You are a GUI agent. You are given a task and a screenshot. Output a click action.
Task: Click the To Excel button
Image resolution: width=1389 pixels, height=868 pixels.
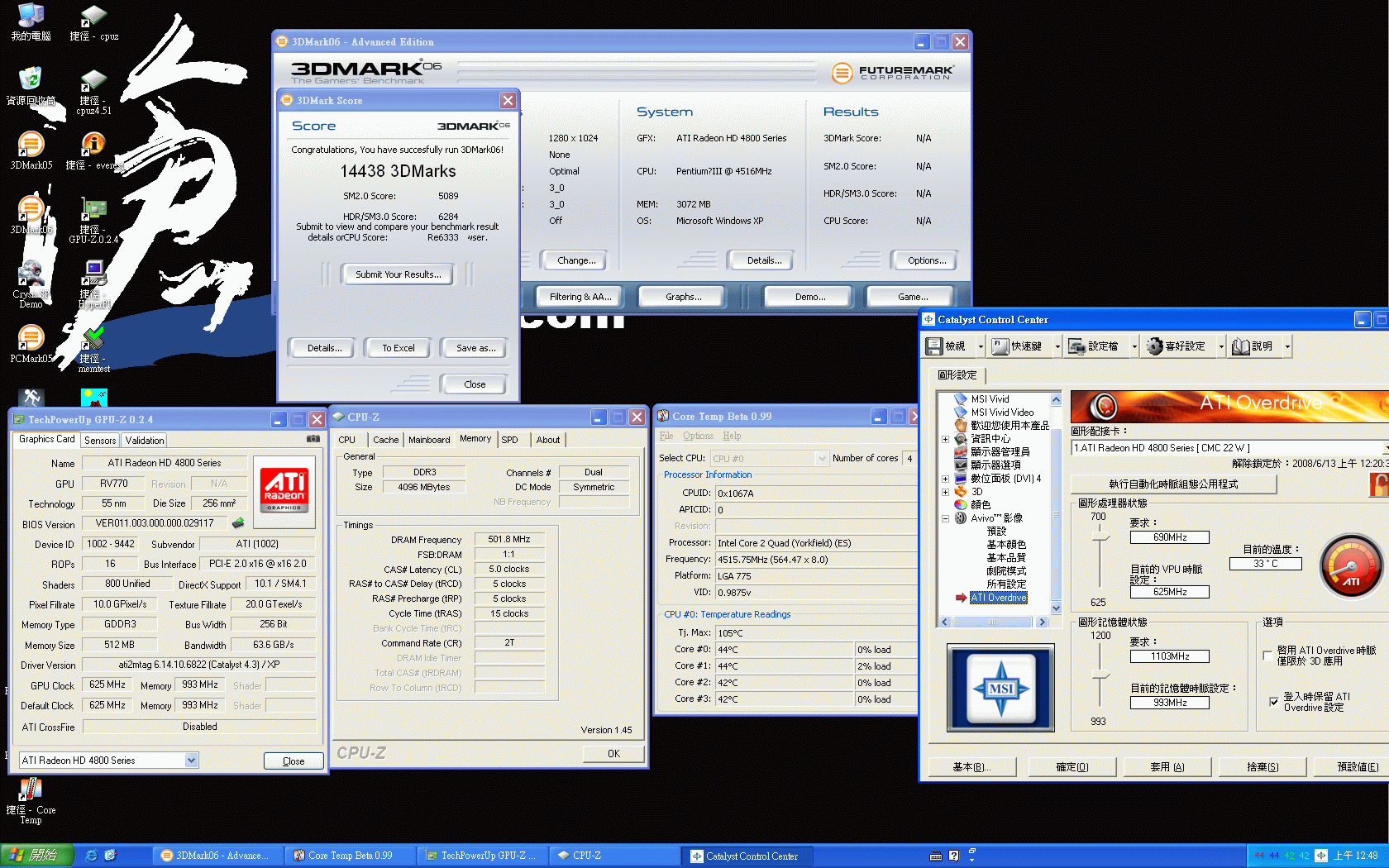click(x=398, y=348)
